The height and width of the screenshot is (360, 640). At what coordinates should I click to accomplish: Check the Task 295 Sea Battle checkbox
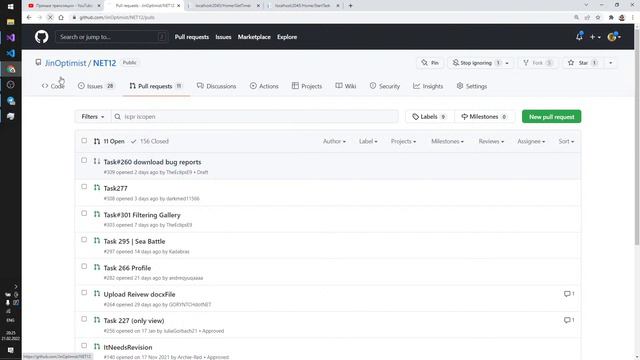[84, 240]
